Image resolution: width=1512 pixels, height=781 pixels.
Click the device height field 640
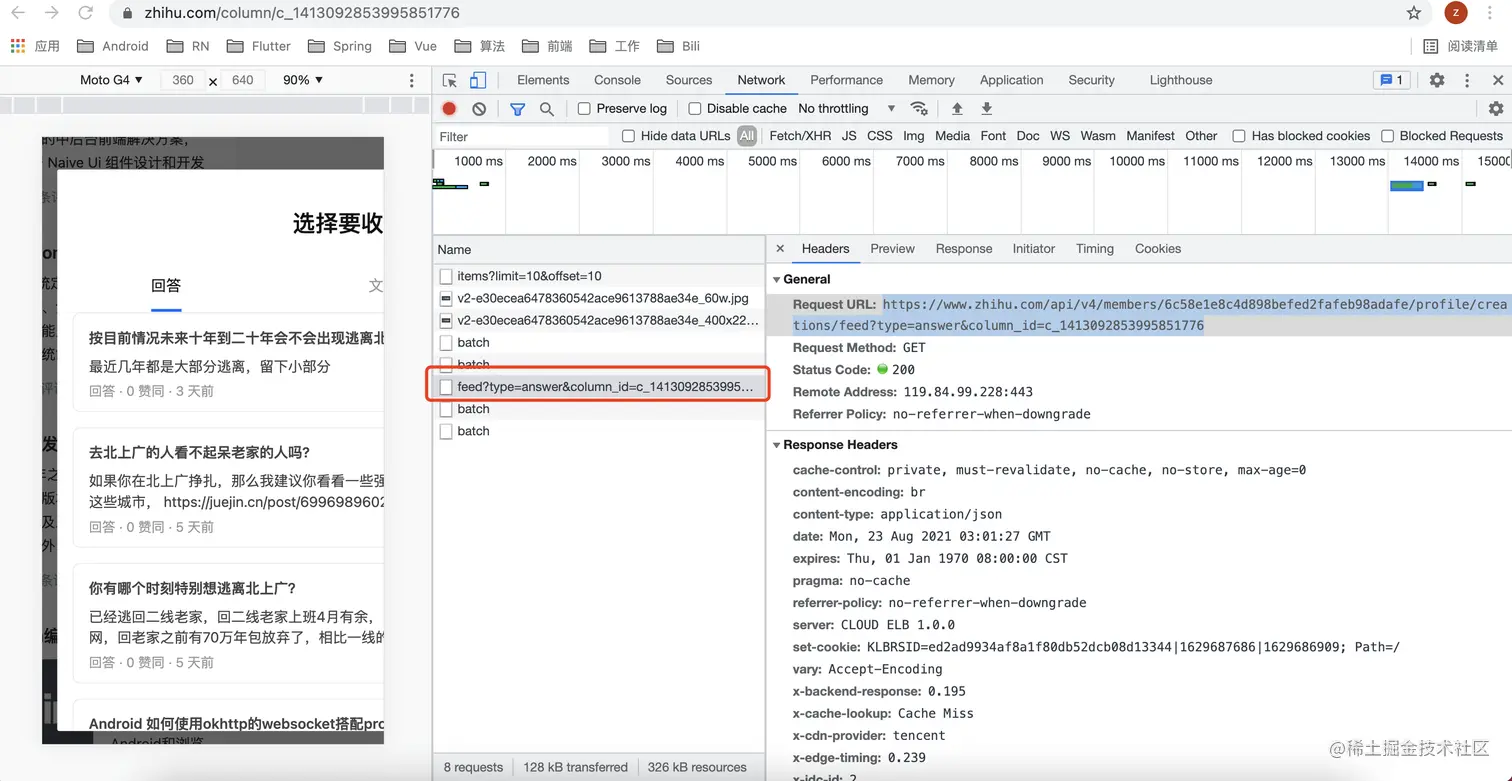tap(243, 80)
